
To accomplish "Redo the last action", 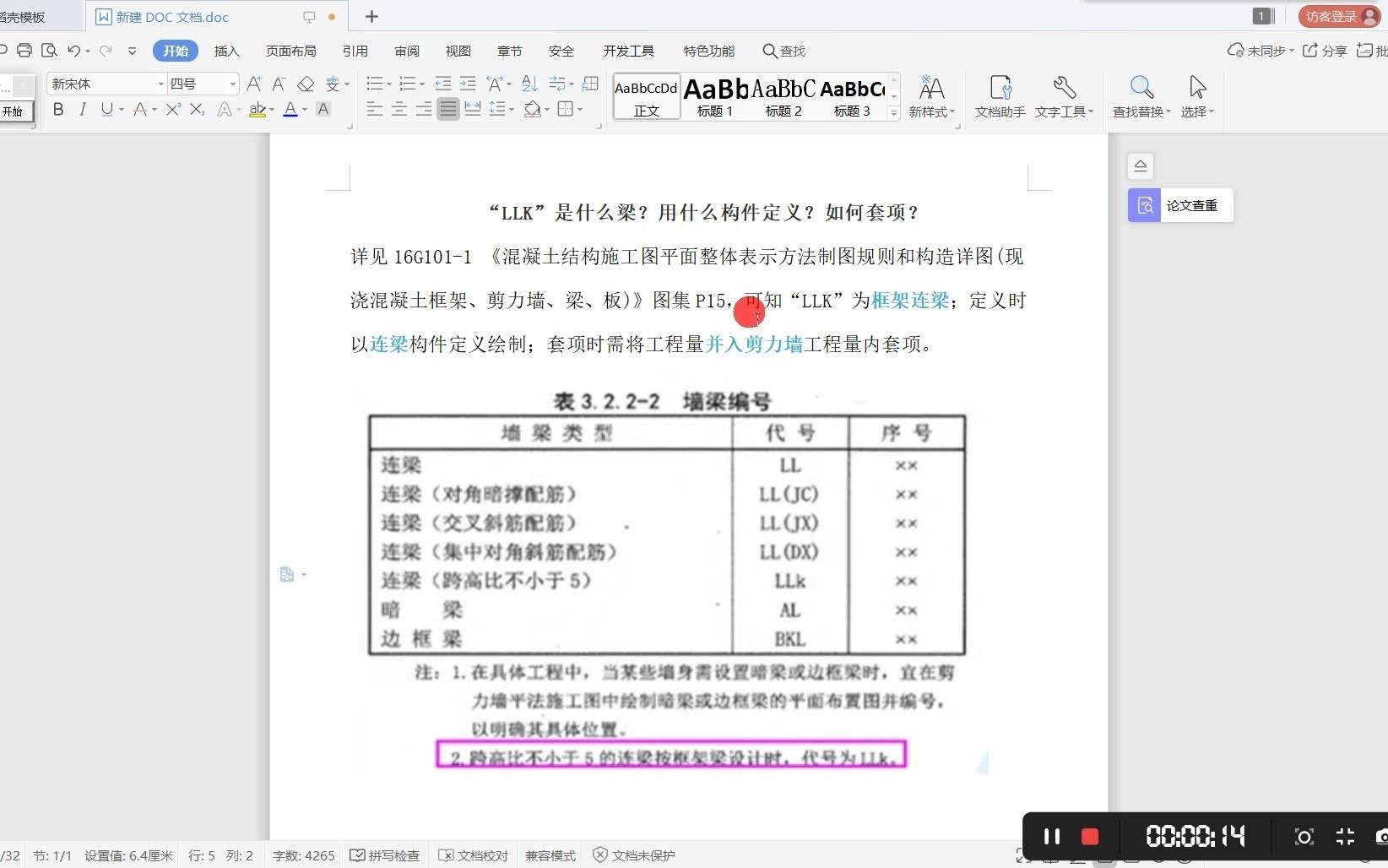I will [106, 51].
